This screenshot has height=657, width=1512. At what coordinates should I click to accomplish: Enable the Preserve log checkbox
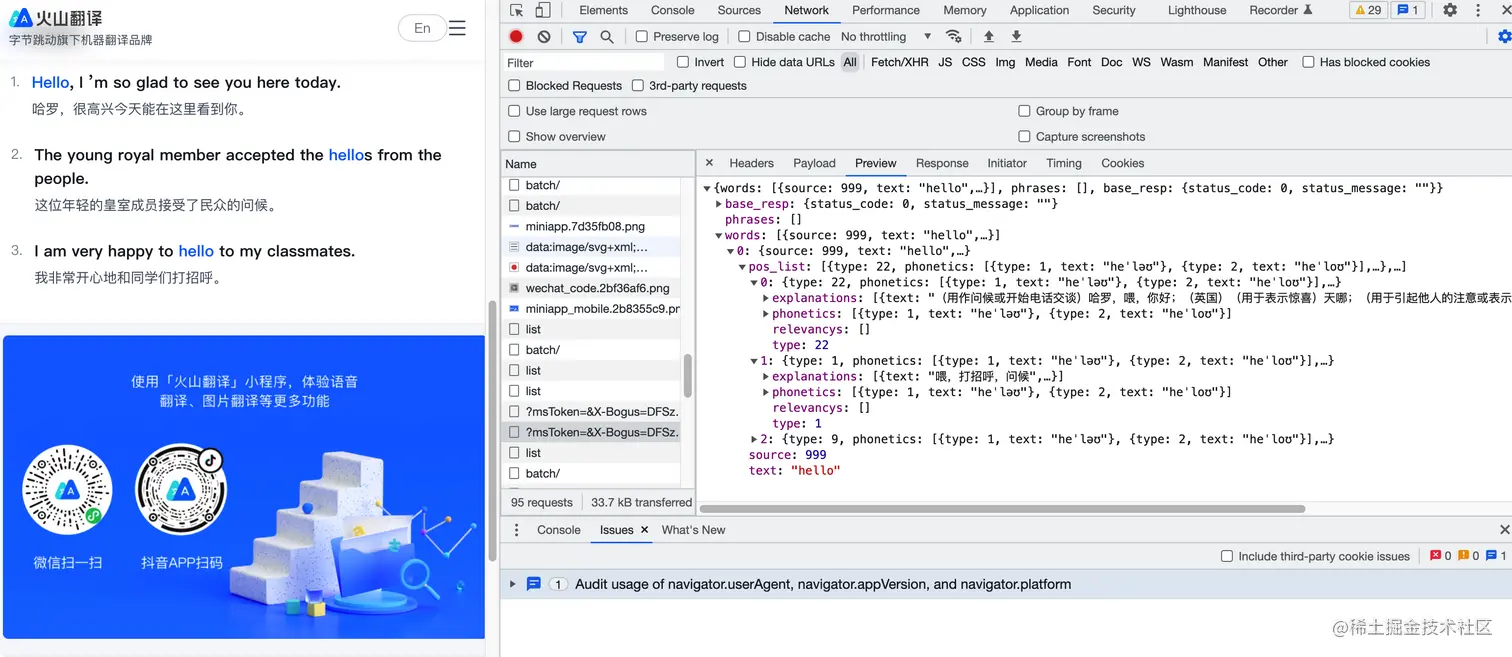click(x=642, y=36)
